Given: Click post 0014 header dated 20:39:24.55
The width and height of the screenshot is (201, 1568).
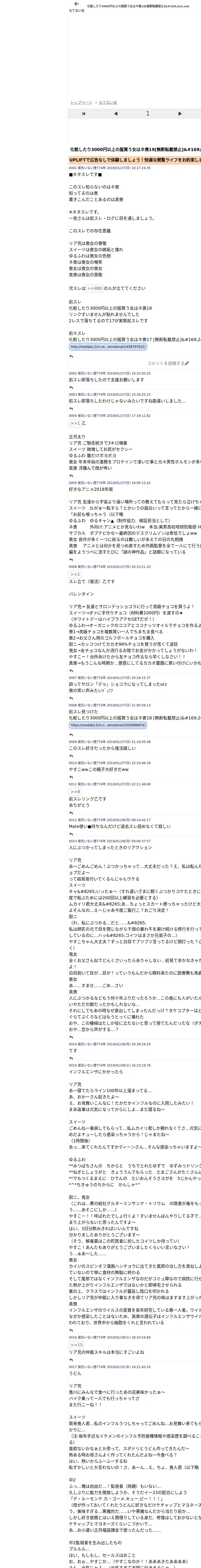Looking at the screenshot, I should point(110,1044).
